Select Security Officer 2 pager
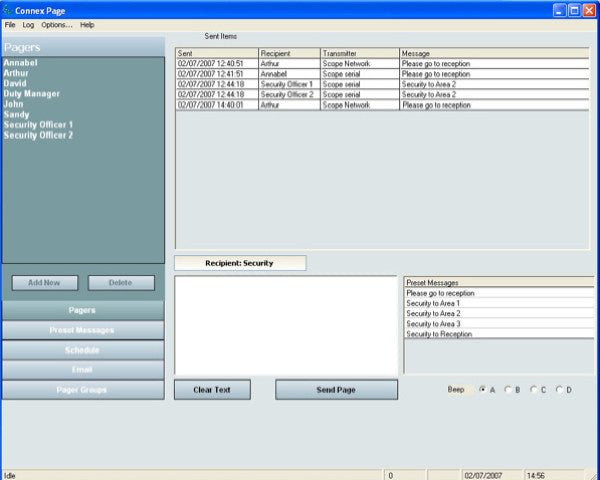Screen dimensions: 600x480 point(39,135)
